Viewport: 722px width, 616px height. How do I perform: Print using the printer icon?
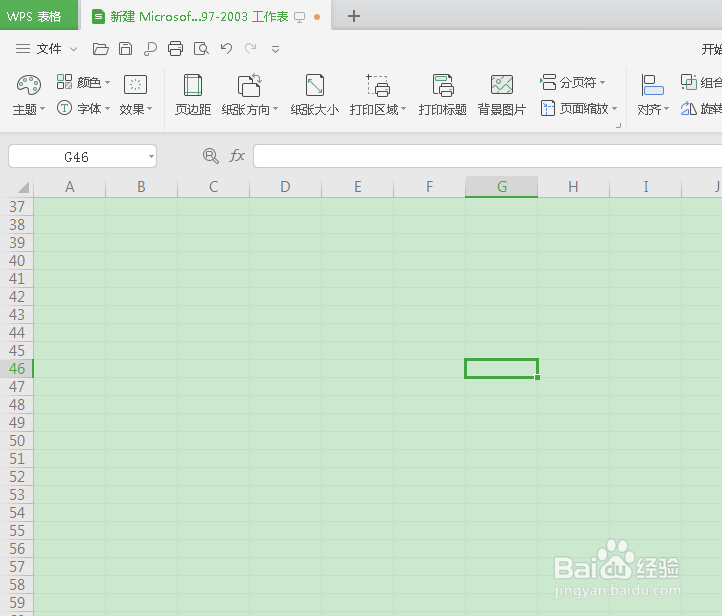coord(175,49)
